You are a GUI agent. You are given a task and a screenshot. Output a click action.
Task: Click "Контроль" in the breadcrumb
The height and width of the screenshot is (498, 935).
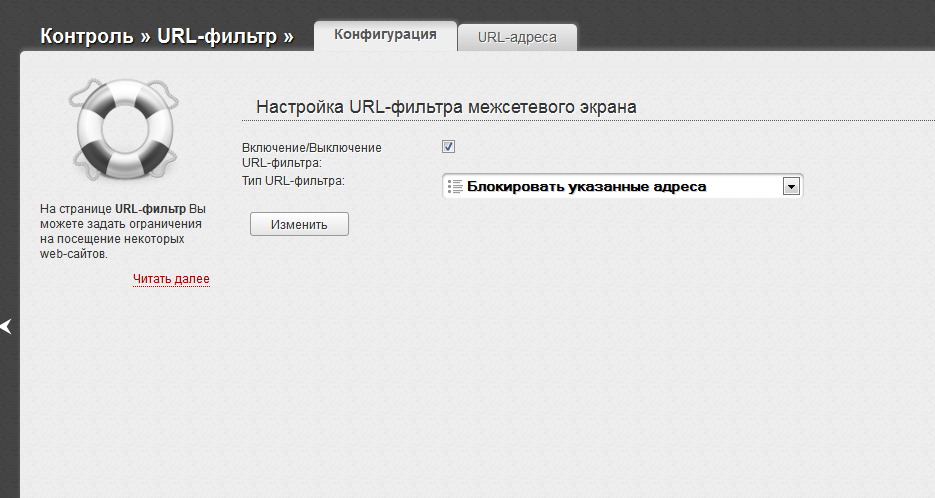[x=86, y=37]
